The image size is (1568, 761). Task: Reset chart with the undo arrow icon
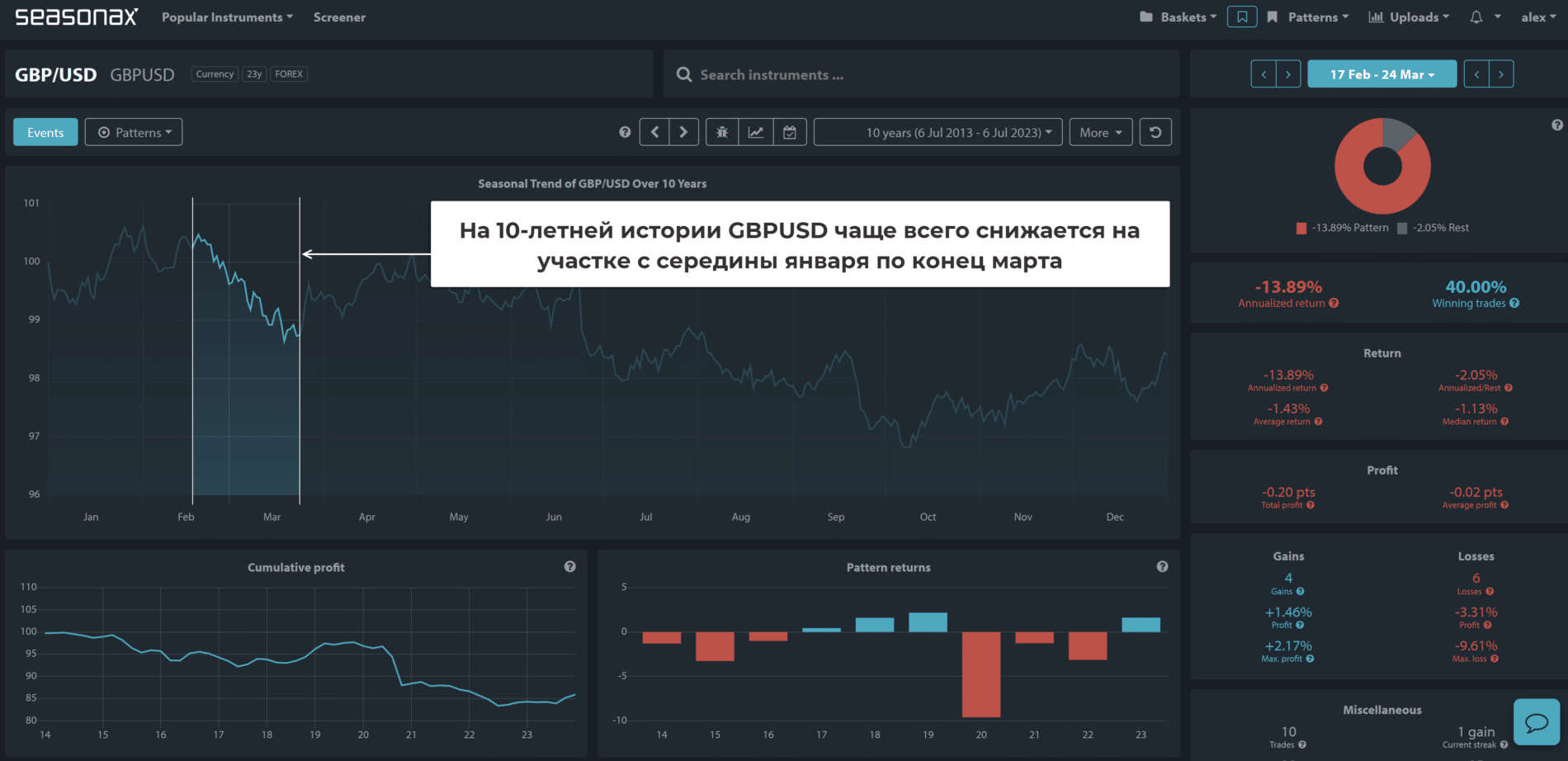pyautogui.click(x=1155, y=132)
